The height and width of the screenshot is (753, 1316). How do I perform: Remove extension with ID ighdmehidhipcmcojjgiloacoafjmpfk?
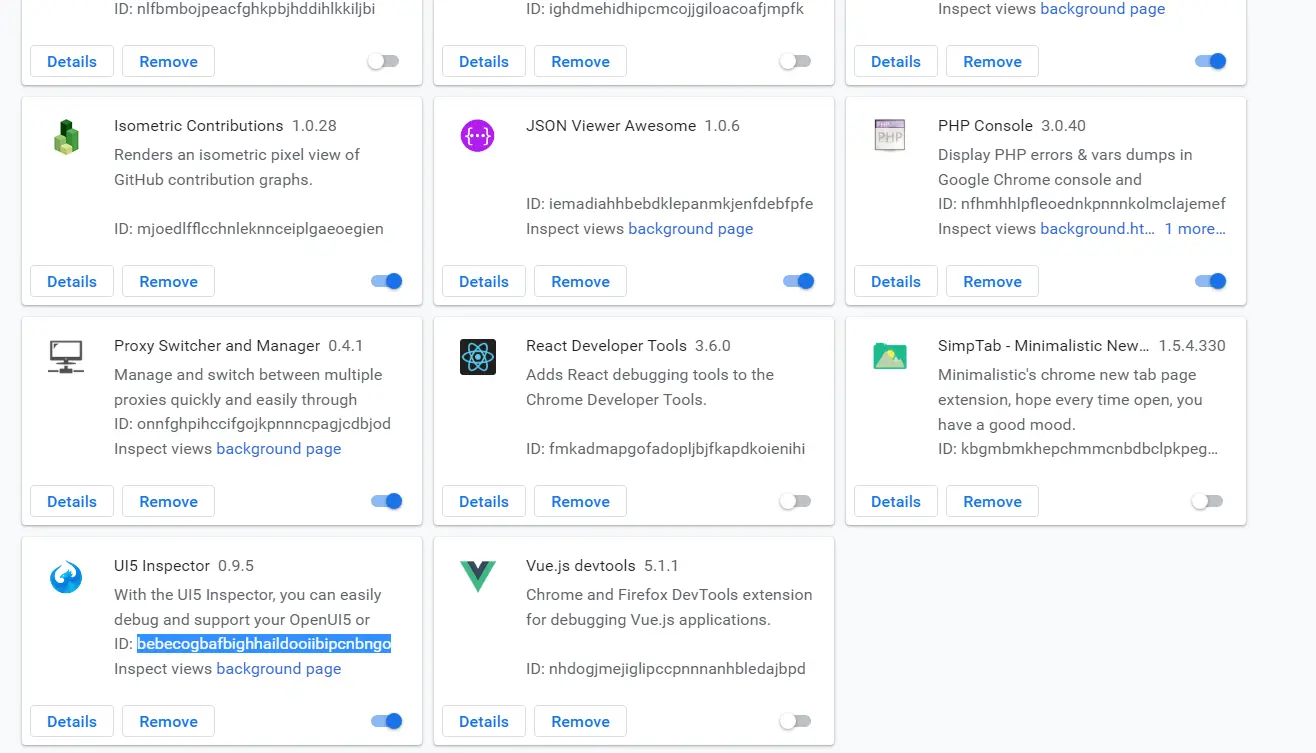tap(580, 61)
